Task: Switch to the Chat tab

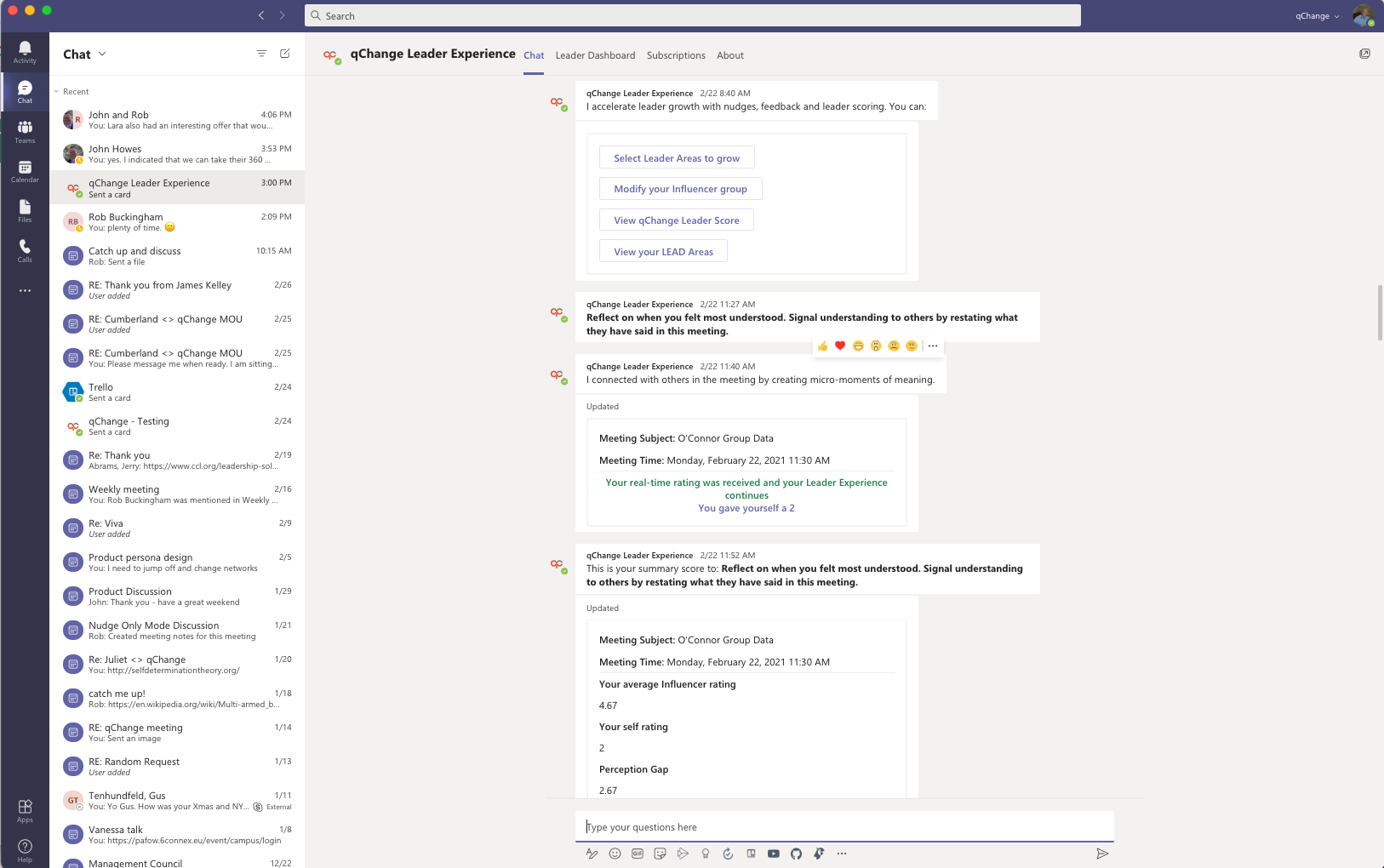Action: pos(534,55)
